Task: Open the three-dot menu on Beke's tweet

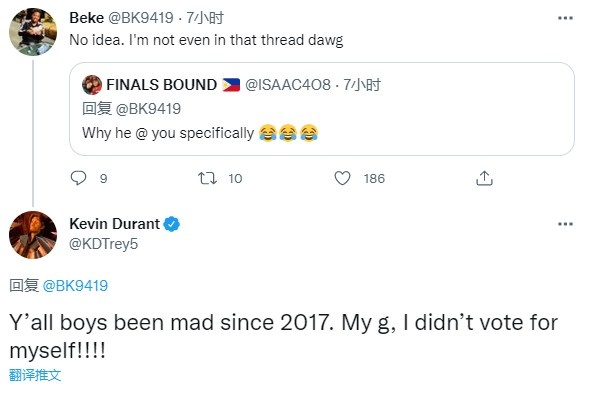Action: 565,18
